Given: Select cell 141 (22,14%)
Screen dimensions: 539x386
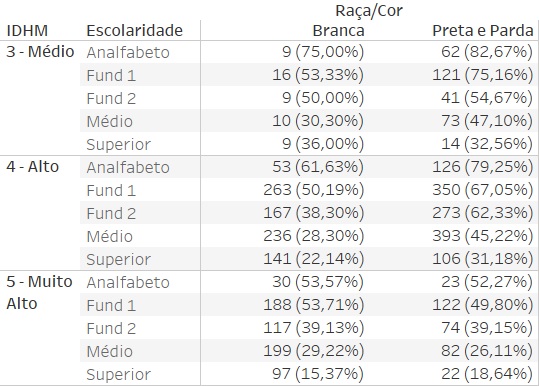Looking at the screenshot, I should click(314, 259).
